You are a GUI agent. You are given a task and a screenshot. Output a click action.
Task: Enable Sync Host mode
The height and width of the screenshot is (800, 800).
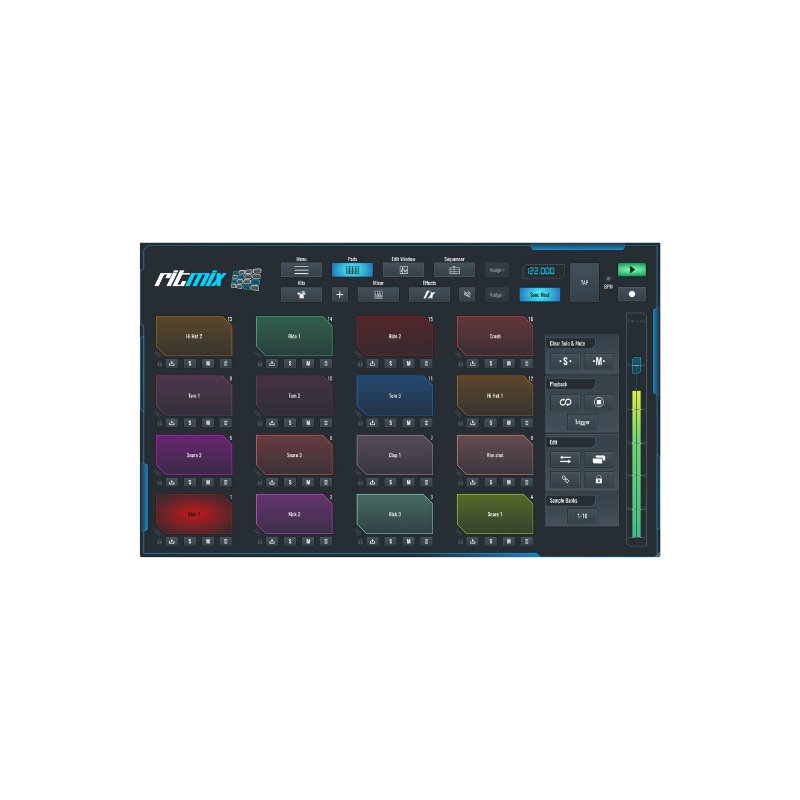pyautogui.click(x=539, y=294)
